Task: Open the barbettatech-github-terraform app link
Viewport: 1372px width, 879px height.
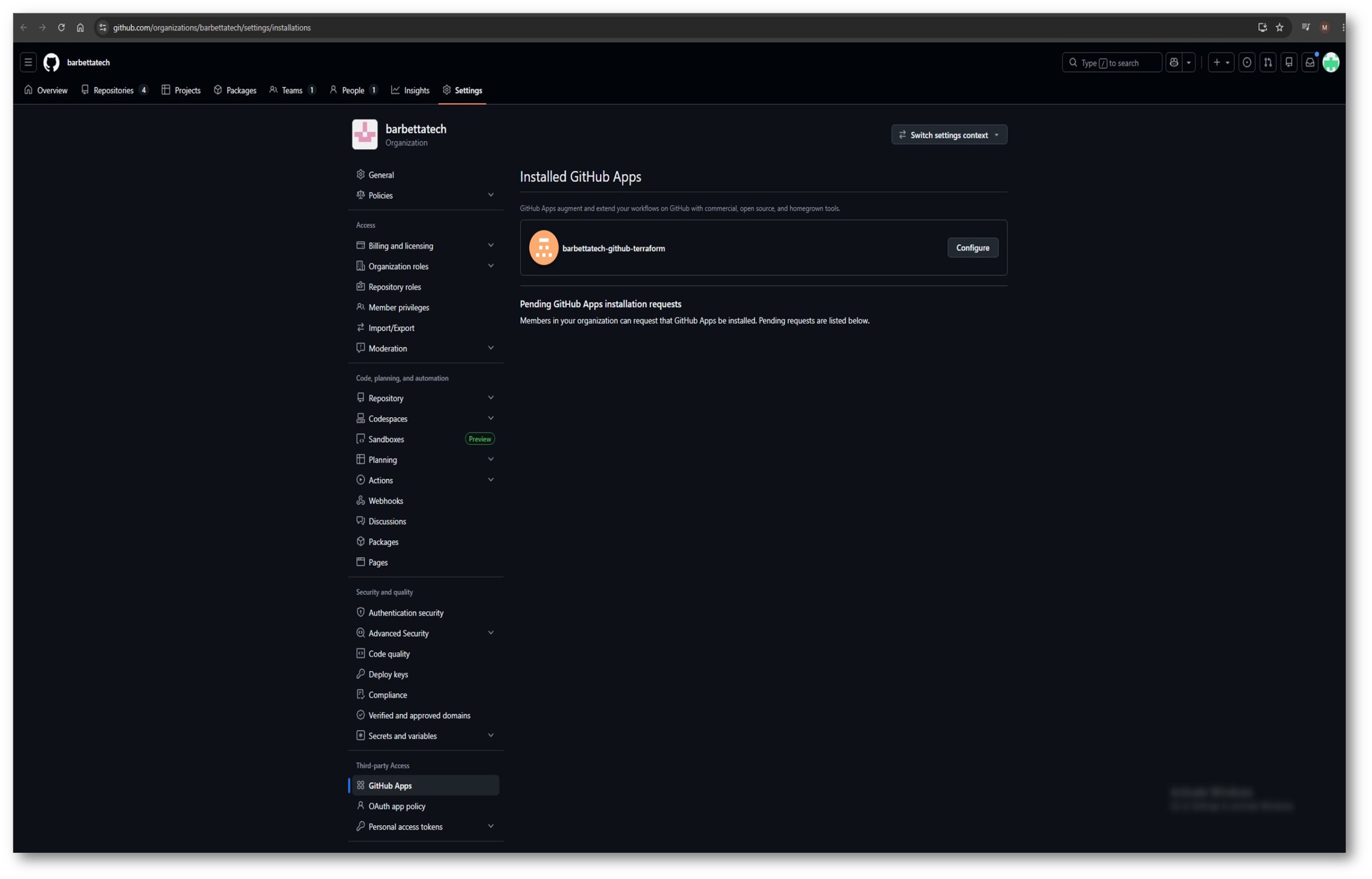Action: tap(614, 249)
